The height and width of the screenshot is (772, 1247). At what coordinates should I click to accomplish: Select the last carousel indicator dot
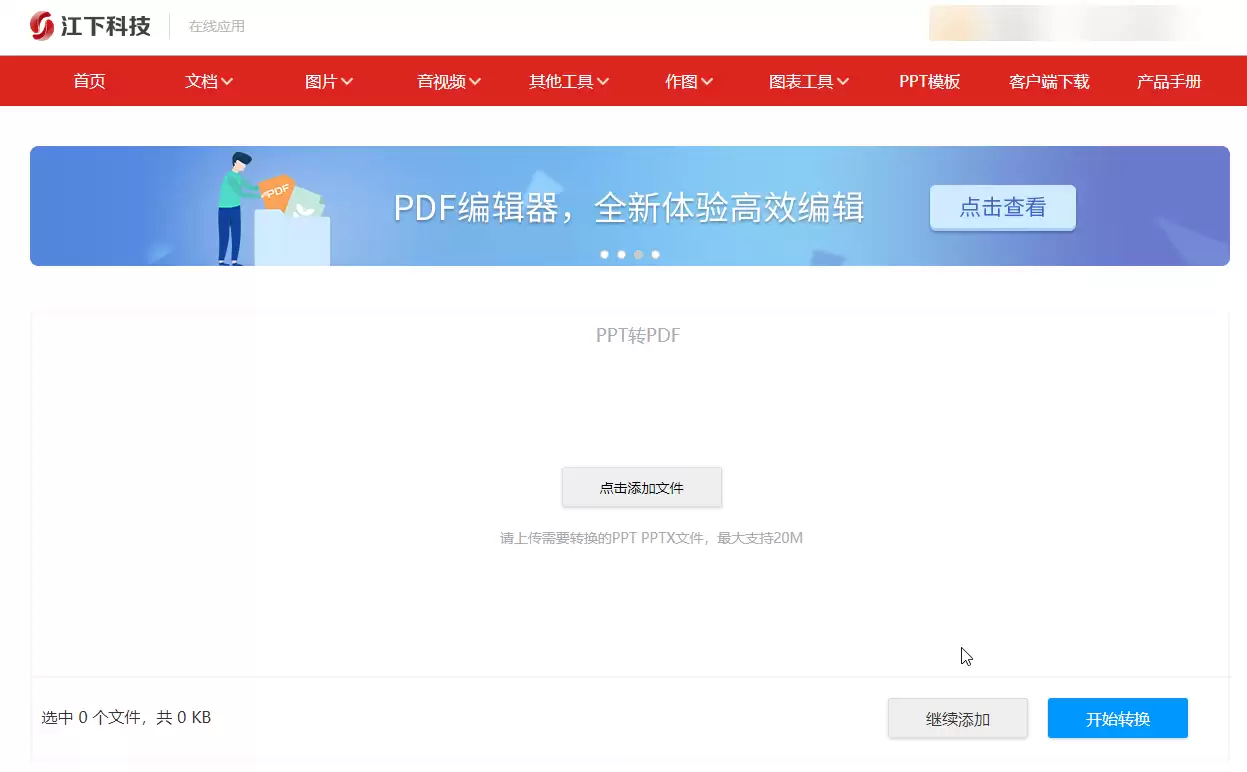click(655, 254)
